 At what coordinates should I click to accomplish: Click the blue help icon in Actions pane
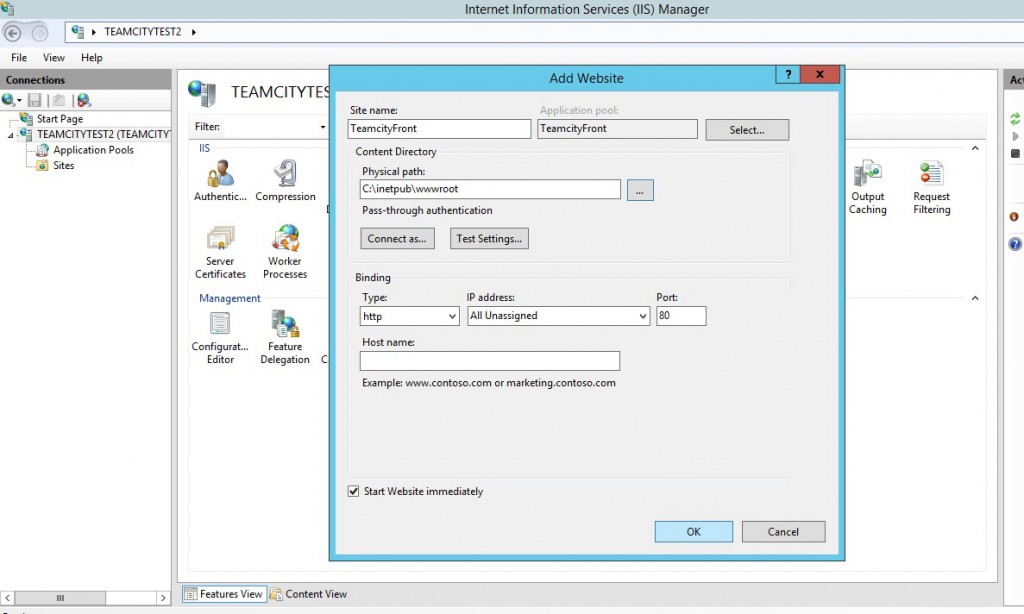1015,244
